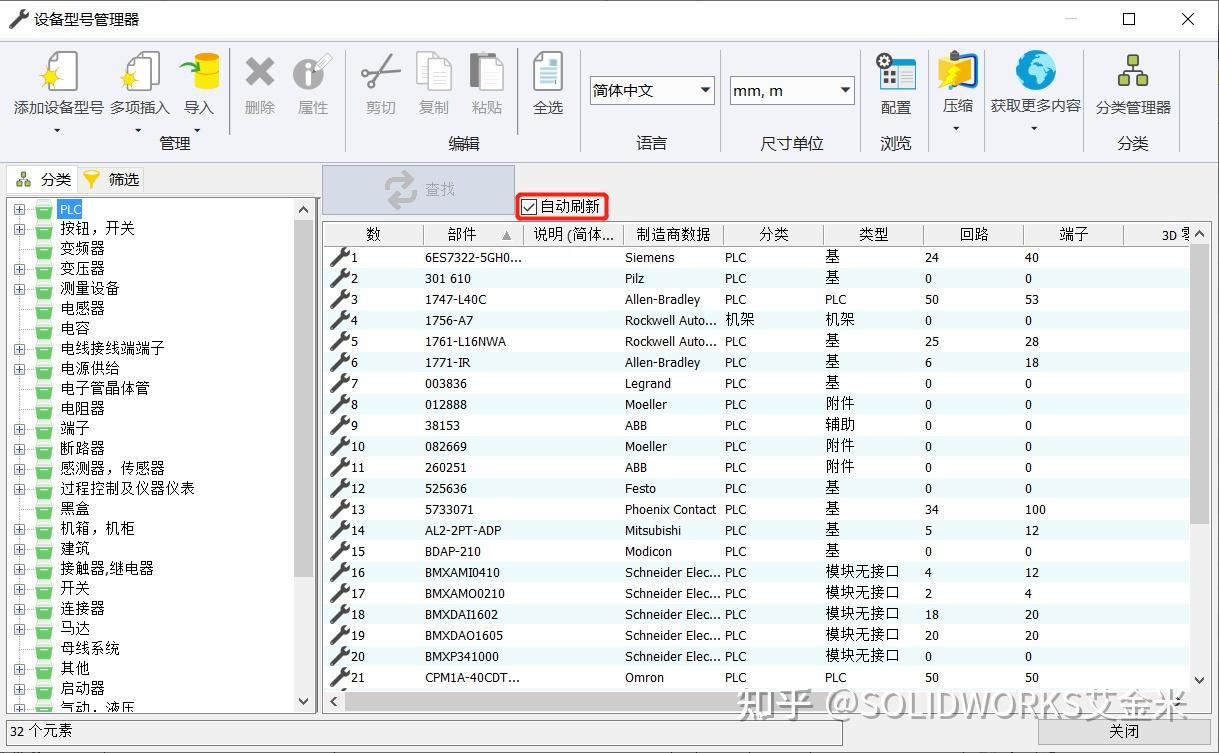Sort by the 制造商数据 column header
Viewport: 1219px width, 753px height.
coord(673,234)
